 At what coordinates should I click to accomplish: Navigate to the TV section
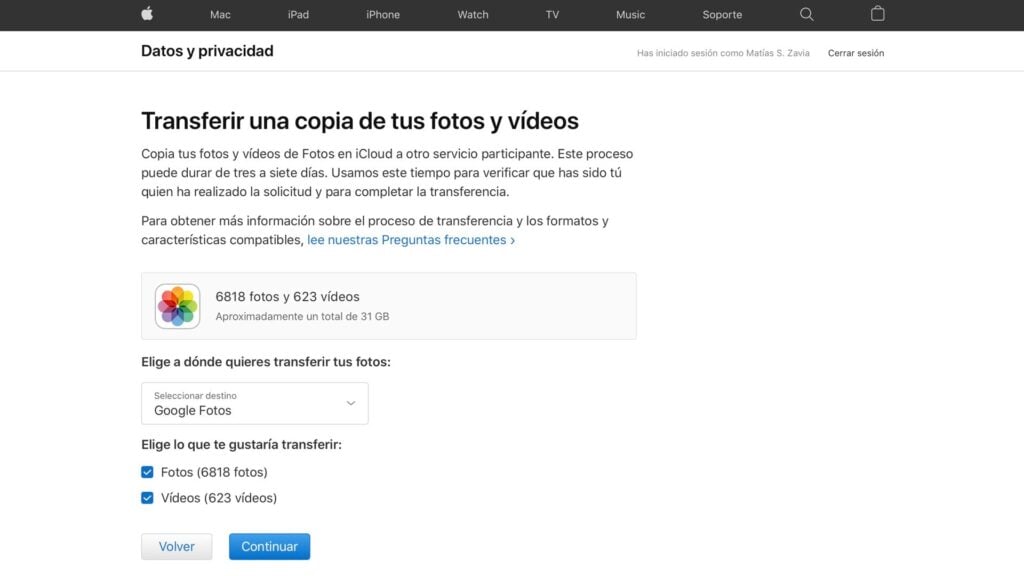tap(552, 15)
